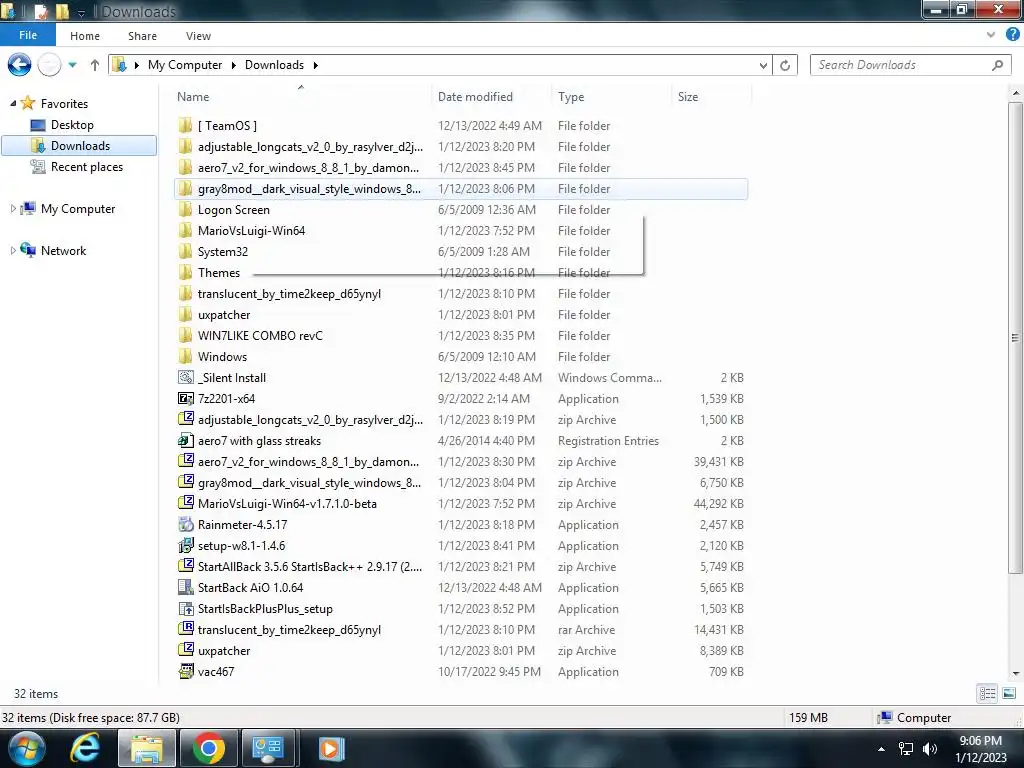Refresh the Downloads folder view

coord(785,65)
